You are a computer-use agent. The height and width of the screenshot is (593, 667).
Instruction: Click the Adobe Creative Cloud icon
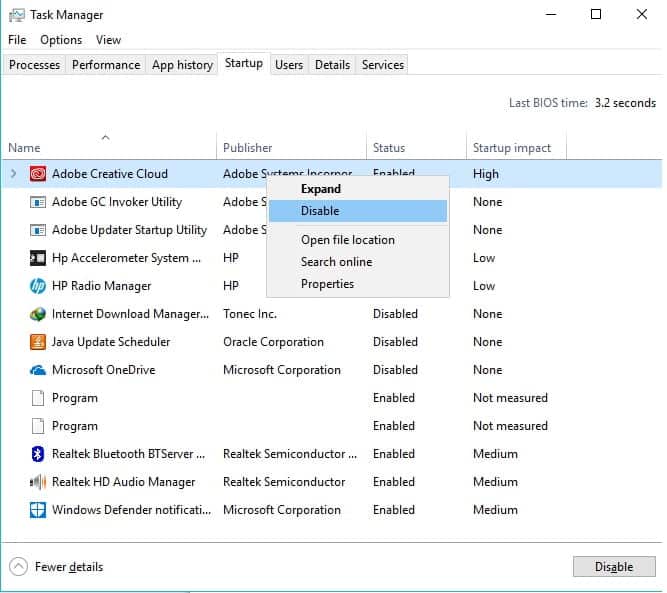tap(38, 174)
